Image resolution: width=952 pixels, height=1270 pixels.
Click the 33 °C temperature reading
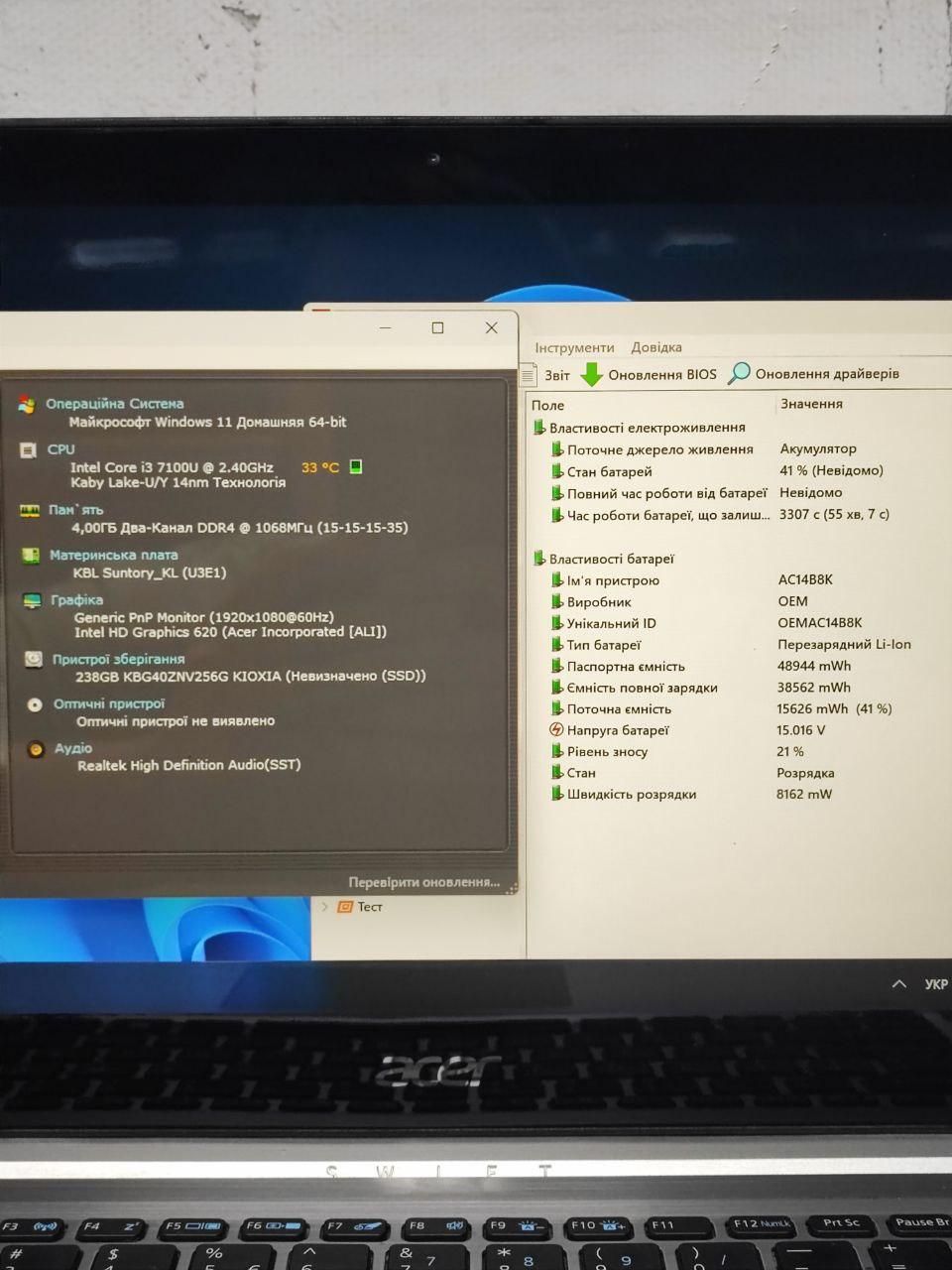(x=320, y=467)
